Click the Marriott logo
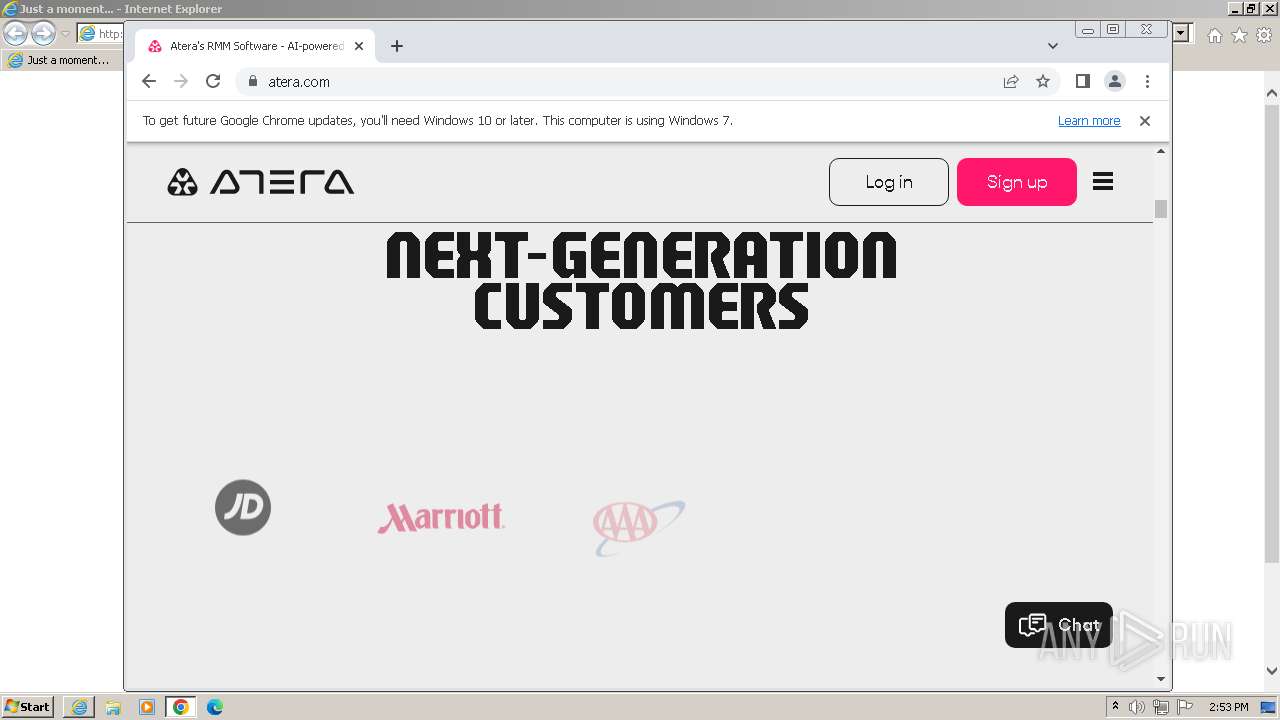The width and height of the screenshot is (1280, 720). point(441,517)
